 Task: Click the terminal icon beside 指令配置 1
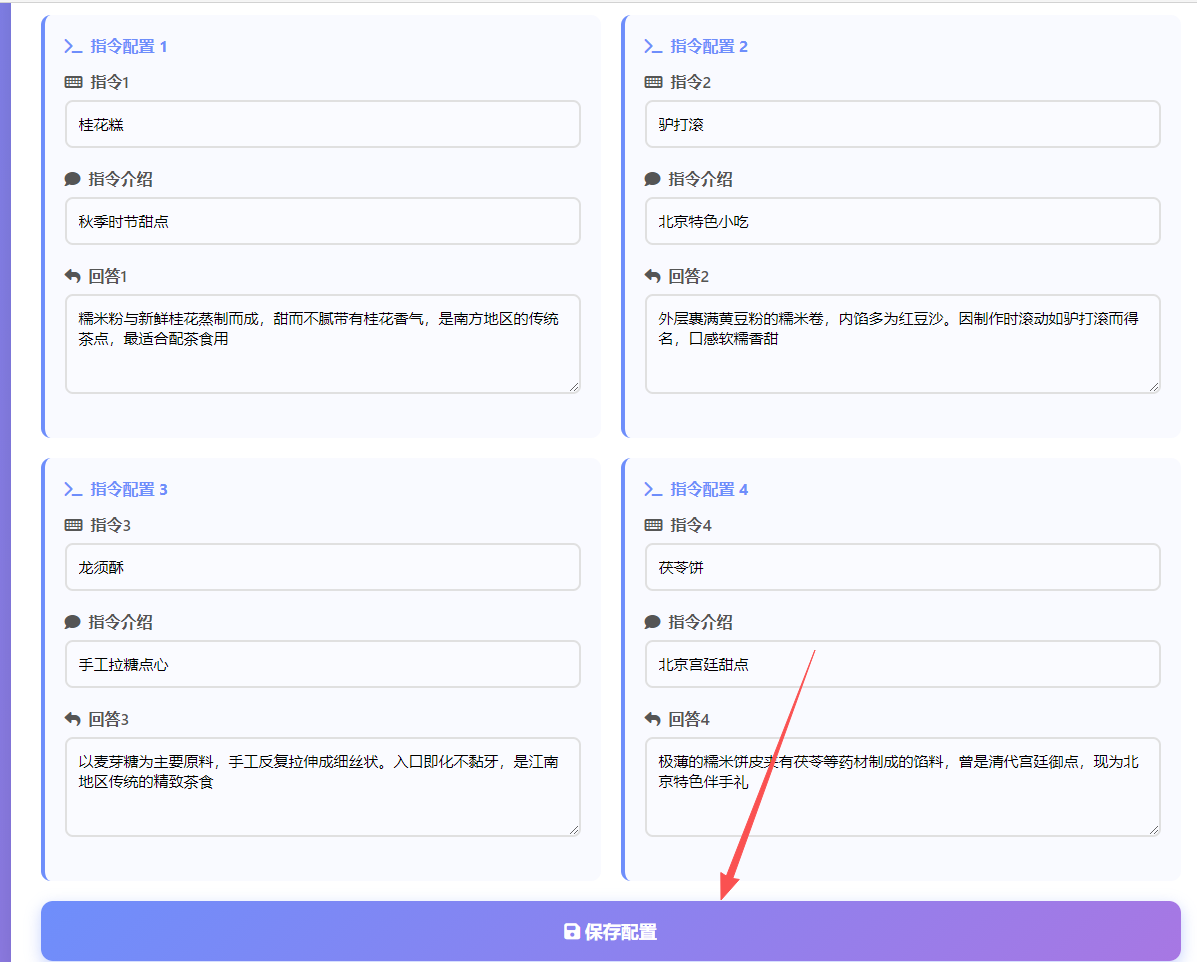point(71,46)
